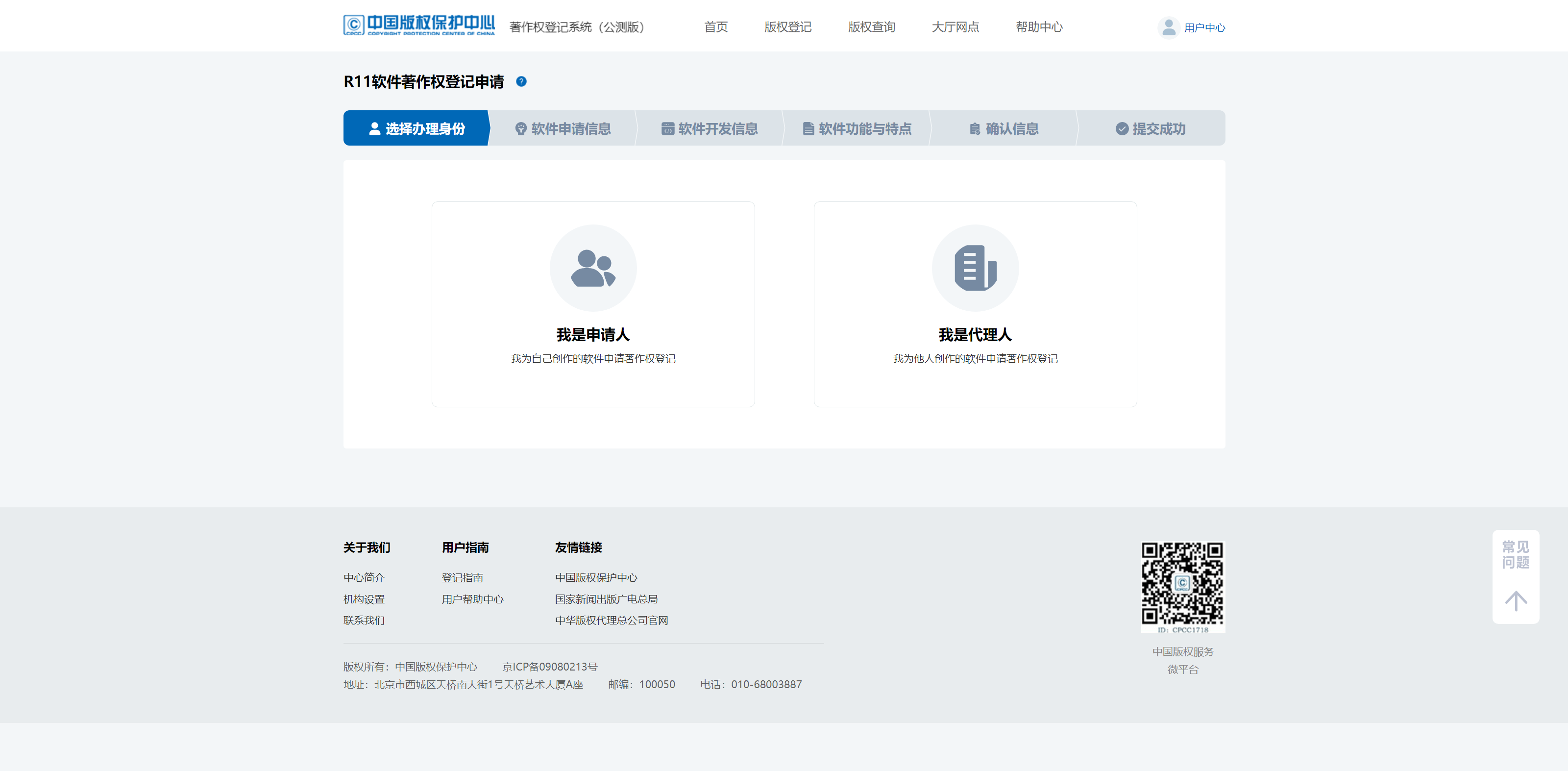Choose 我是申请人 identity card
The image size is (1568, 771).
pos(593,304)
